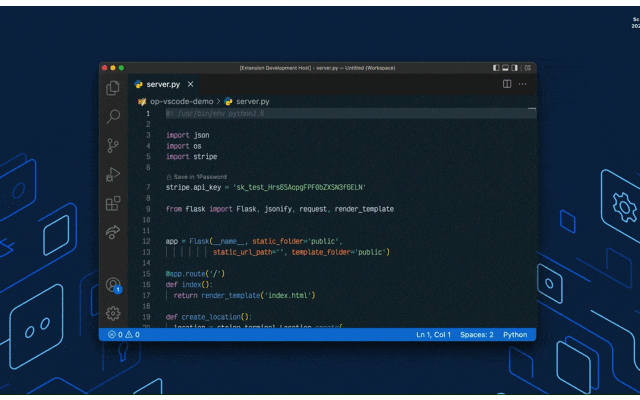Click the Split Editor Right icon
This screenshot has height=400, width=640.
click(507, 84)
